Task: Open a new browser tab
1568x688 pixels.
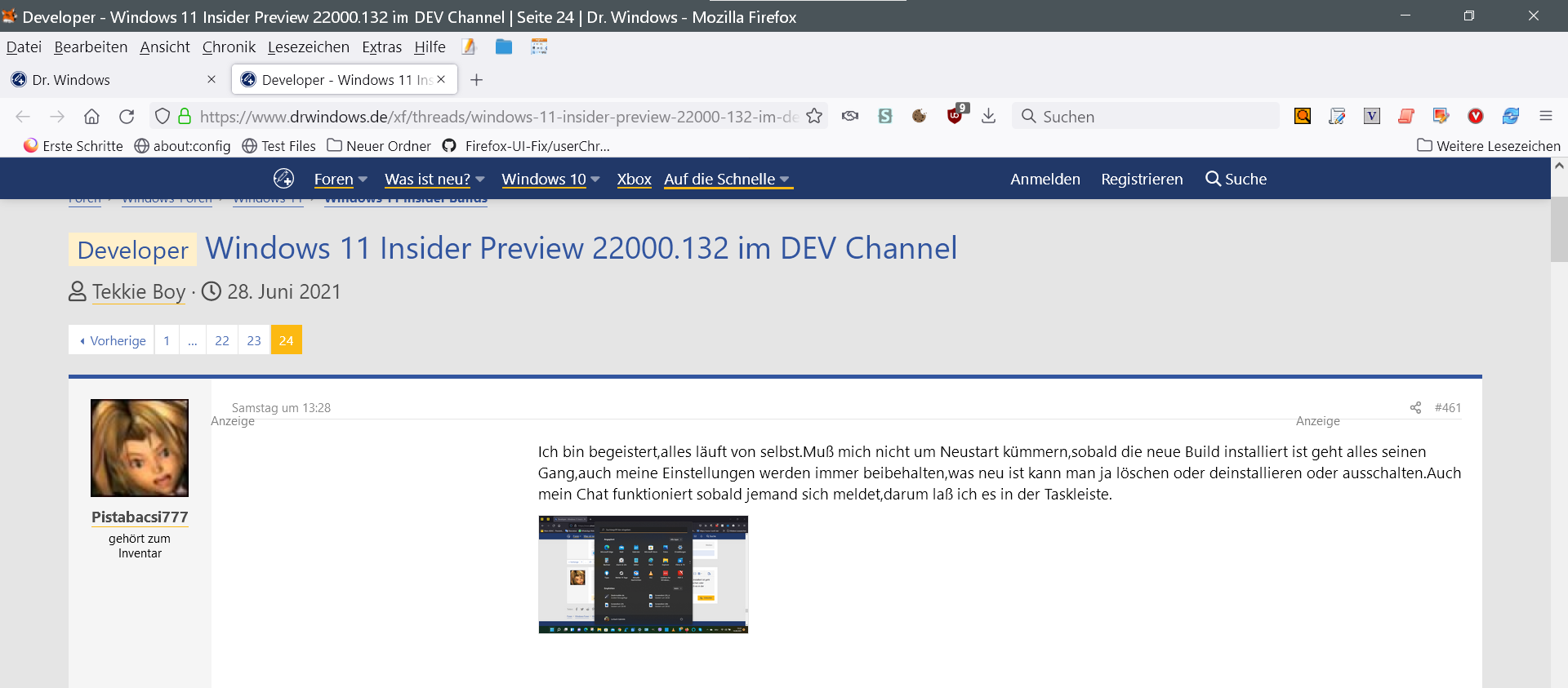Action: point(477,80)
